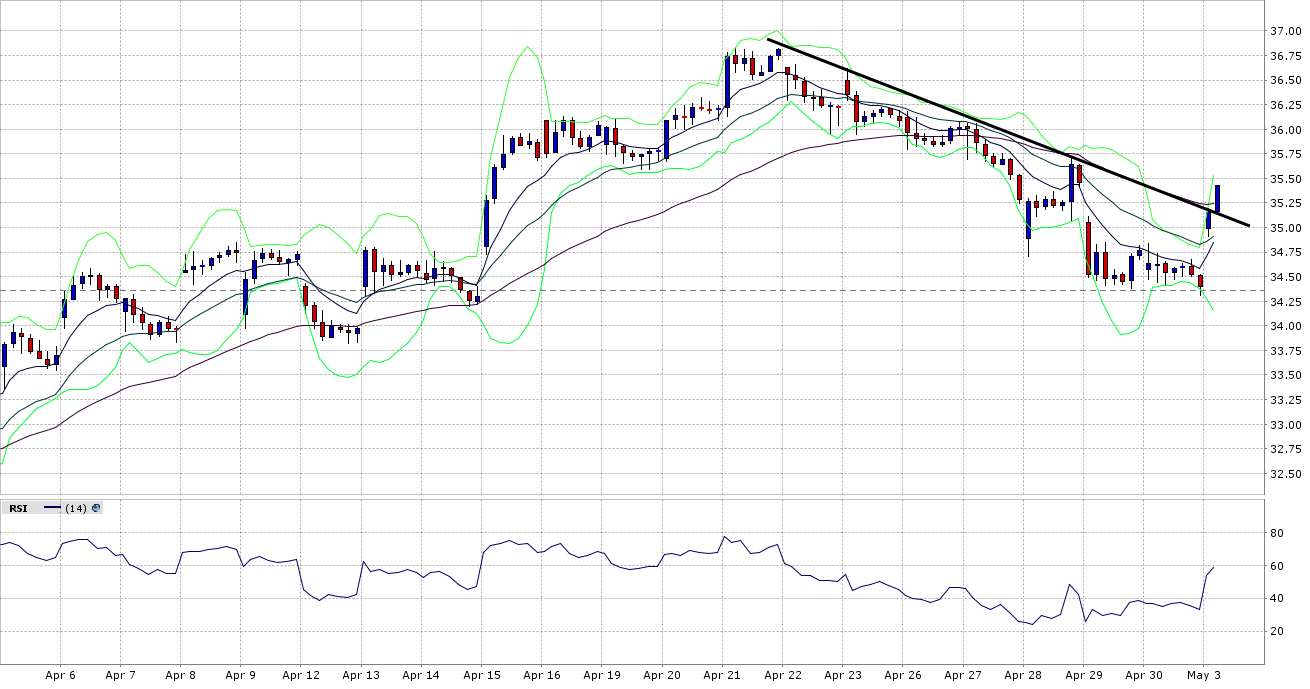Click the RSI indicator label
This screenshot has height=689, width=1310.
pyautogui.click(x=18, y=508)
